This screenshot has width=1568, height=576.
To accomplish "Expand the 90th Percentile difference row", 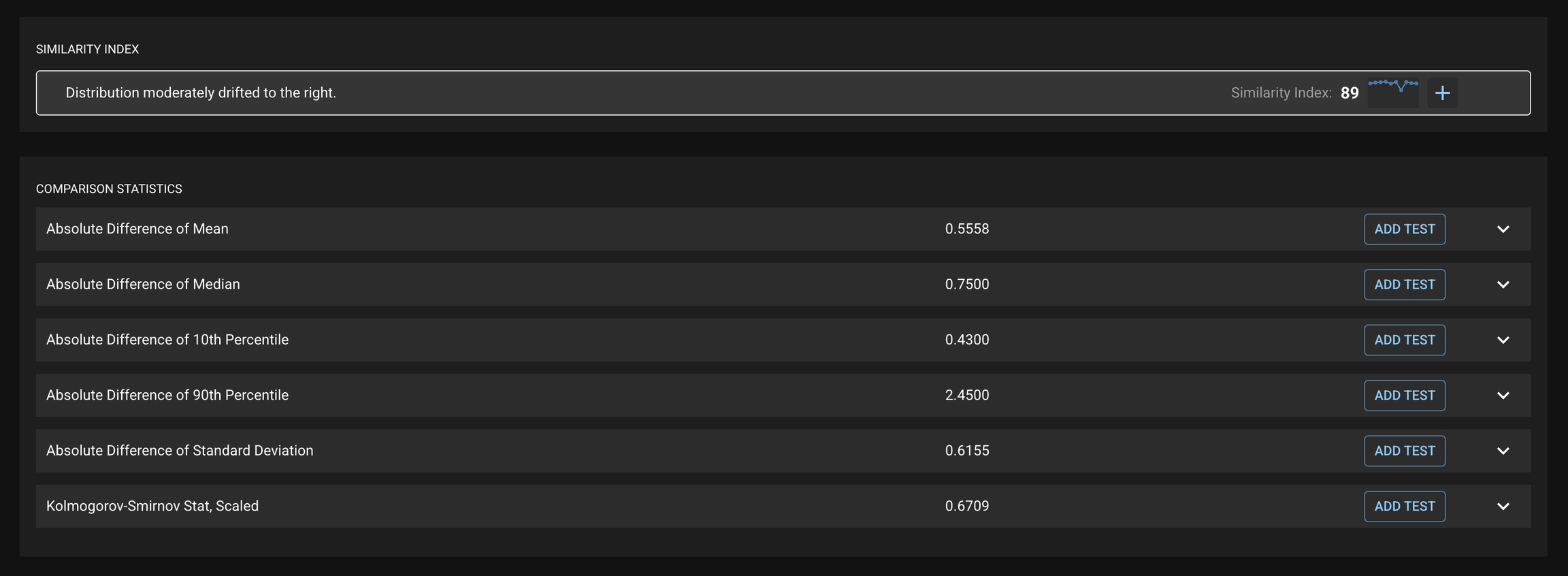I will (x=1503, y=396).
